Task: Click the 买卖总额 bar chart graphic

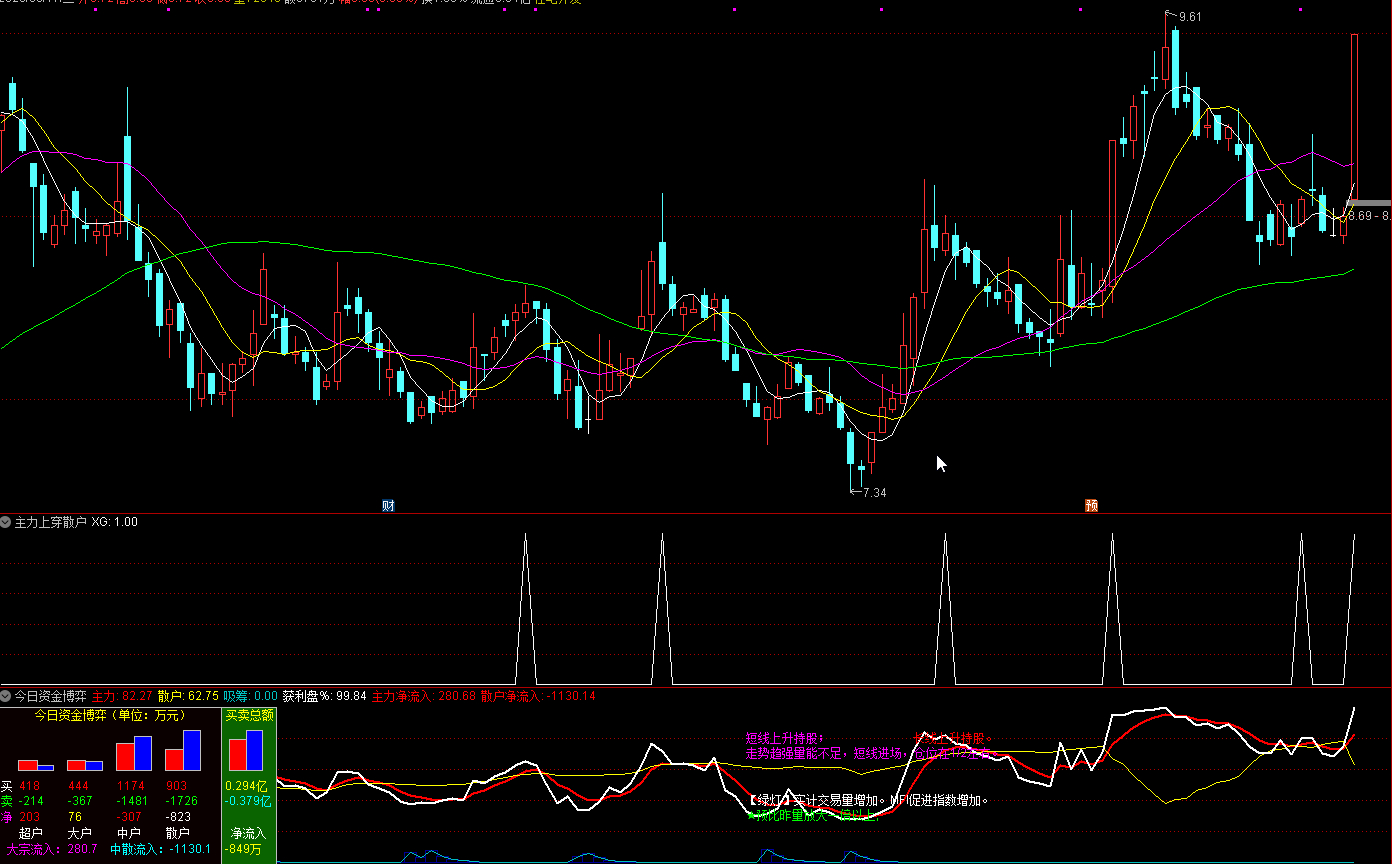Action: point(246,750)
